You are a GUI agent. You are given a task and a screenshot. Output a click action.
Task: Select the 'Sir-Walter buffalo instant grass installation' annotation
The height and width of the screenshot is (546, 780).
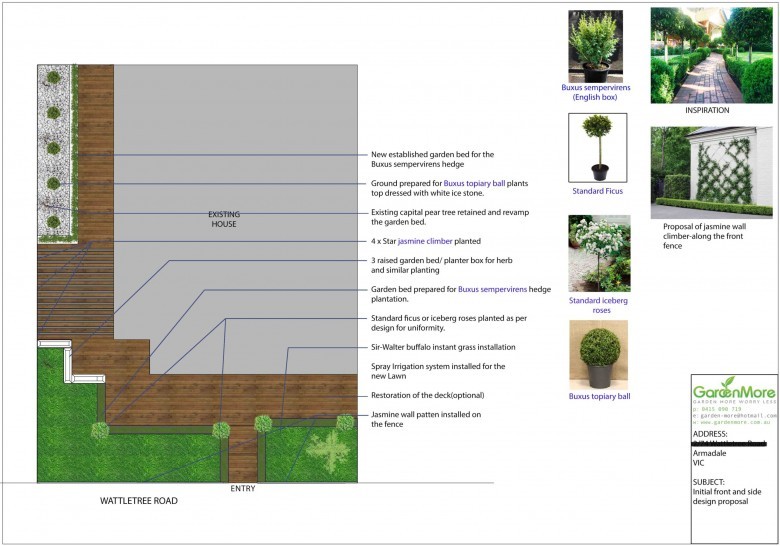pyautogui.click(x=443, y=347)
